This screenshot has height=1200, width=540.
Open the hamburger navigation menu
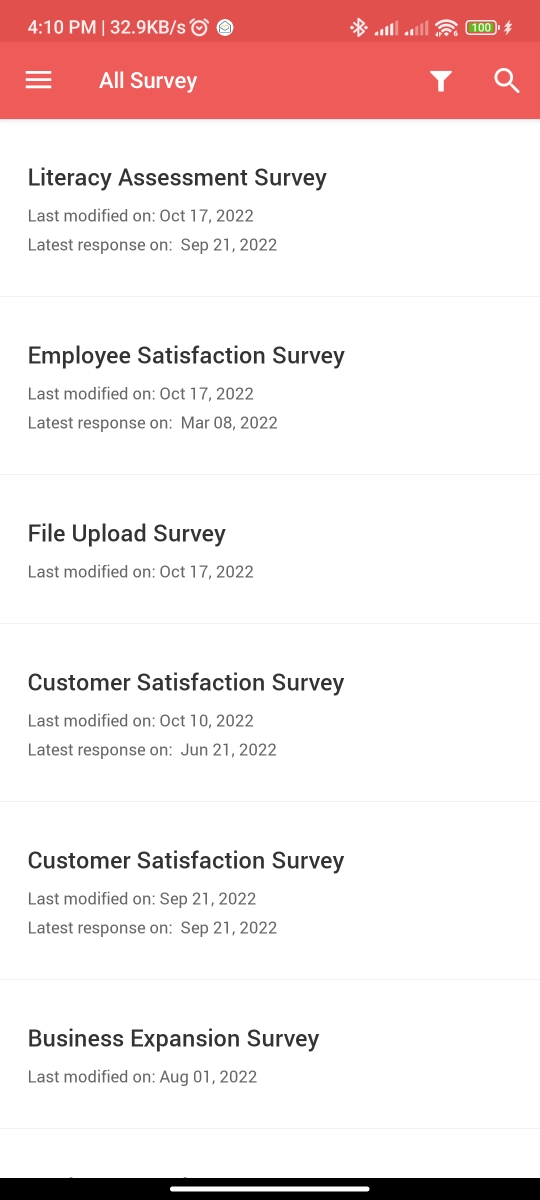click(38, 81)
